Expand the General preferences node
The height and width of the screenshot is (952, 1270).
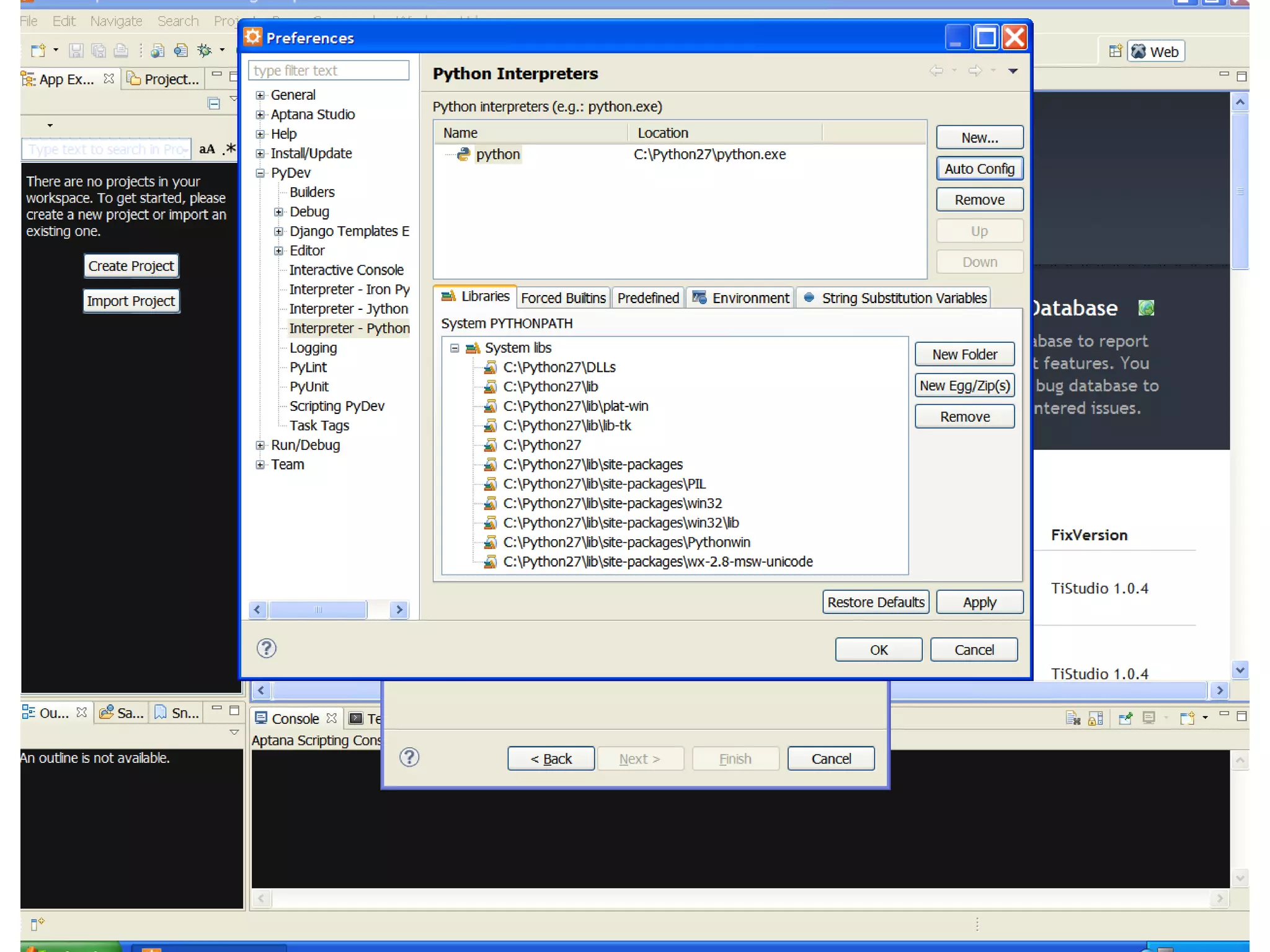[260, 95]
